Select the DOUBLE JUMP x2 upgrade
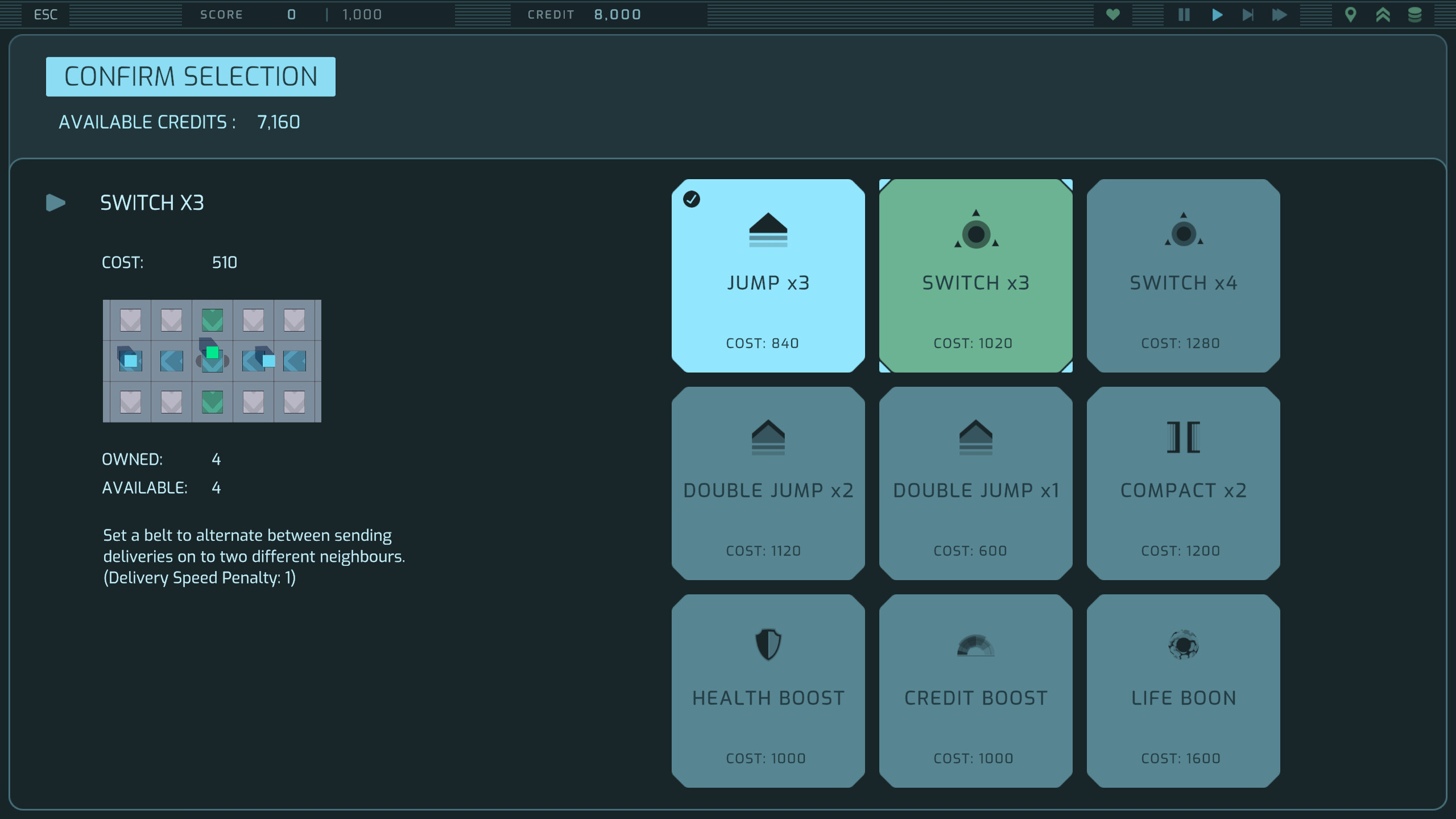Screen dimensions: 1456x819 [x=768, y=483]
